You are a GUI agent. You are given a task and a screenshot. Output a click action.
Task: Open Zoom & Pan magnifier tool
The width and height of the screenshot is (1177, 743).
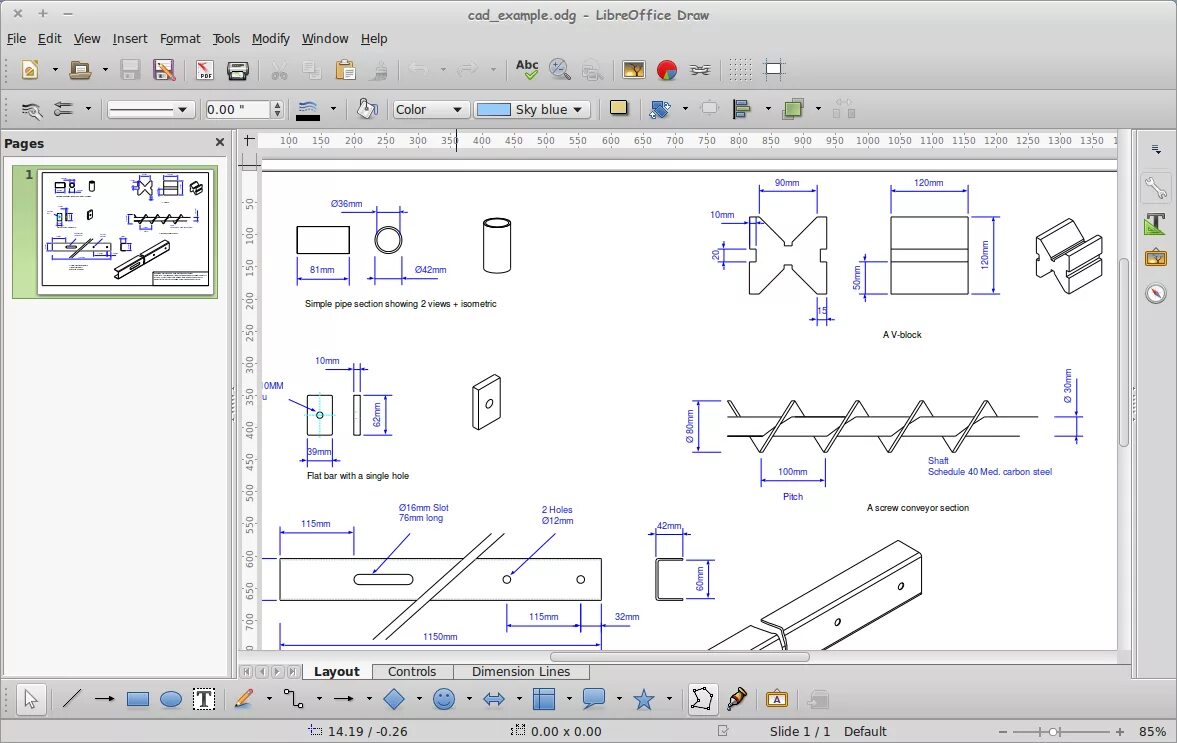[x=559, y=70]
